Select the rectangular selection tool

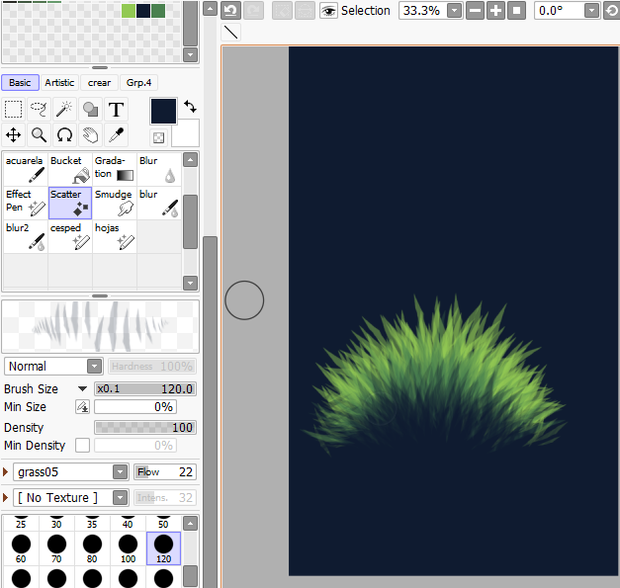coord(13,110)
